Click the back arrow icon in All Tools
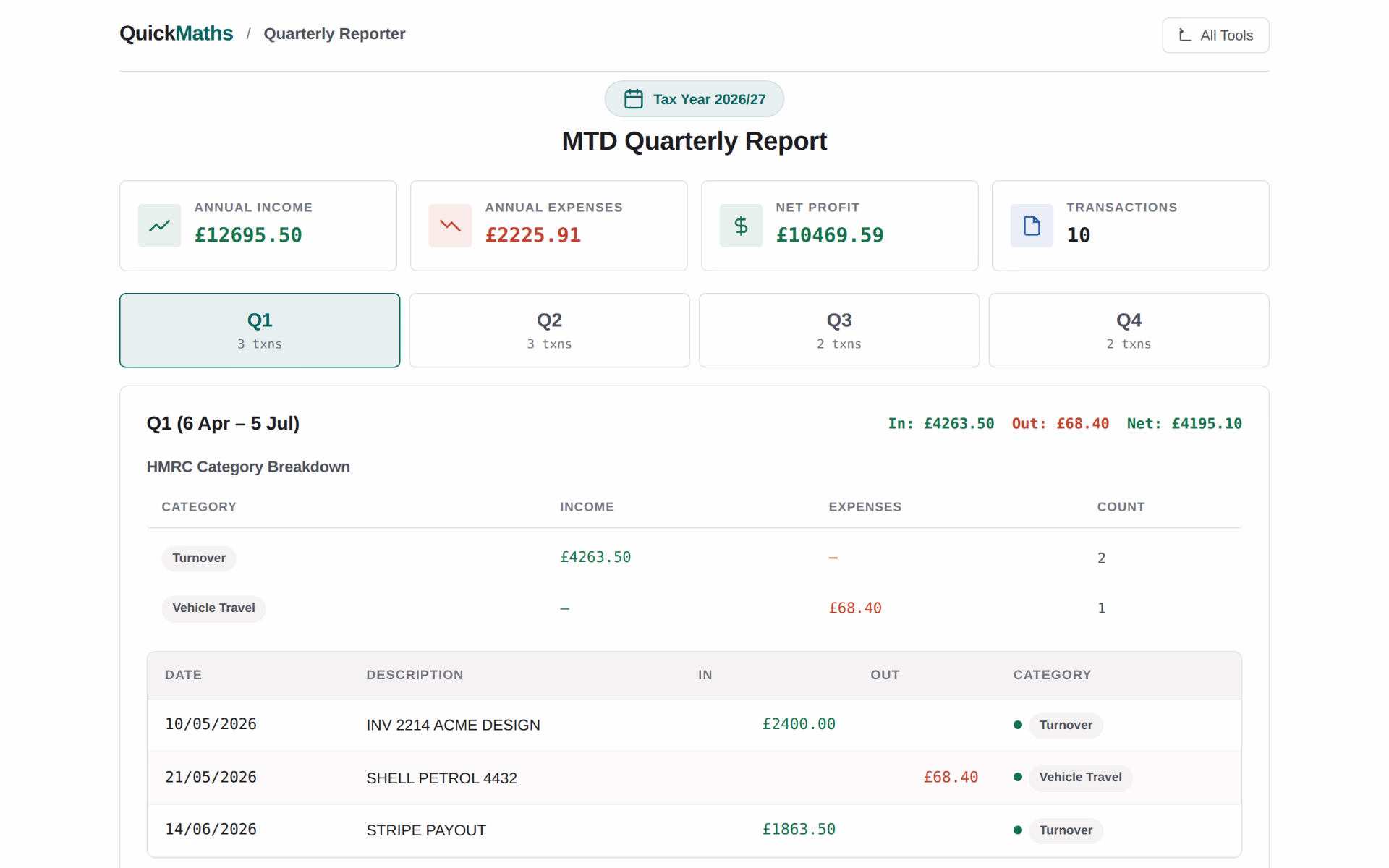Screen dimensions: 1389x868 tap(1185, 35)
